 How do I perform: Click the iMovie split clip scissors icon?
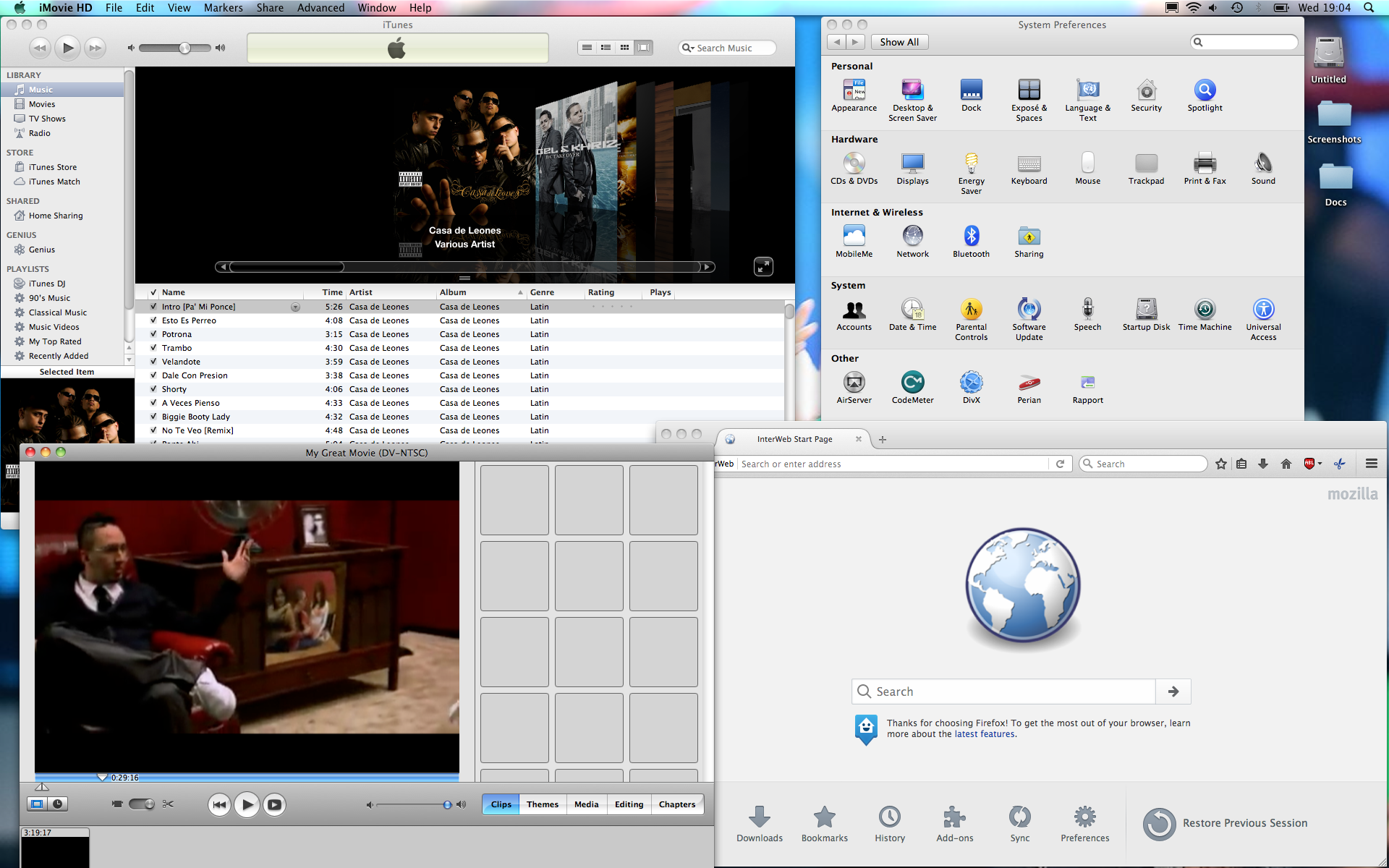168,804
